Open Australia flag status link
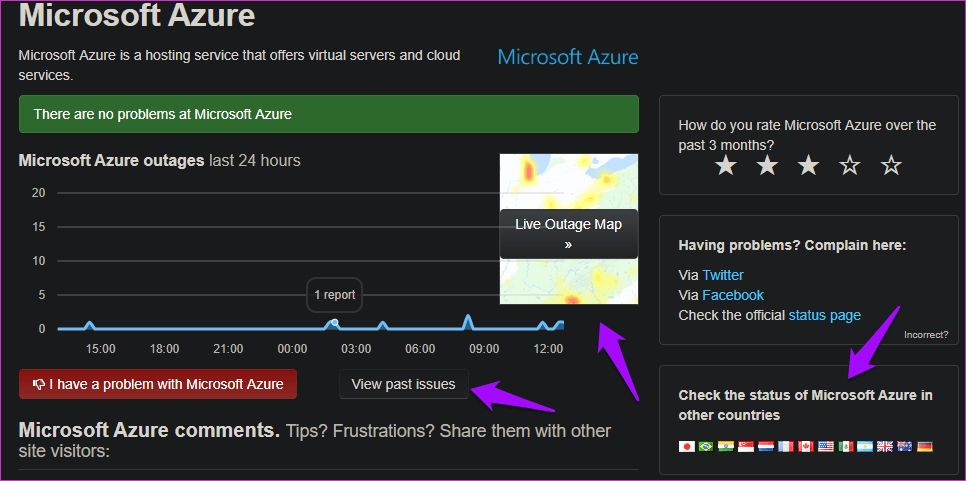This screenshot has height=481, width=966. click(x=904, y=447)
